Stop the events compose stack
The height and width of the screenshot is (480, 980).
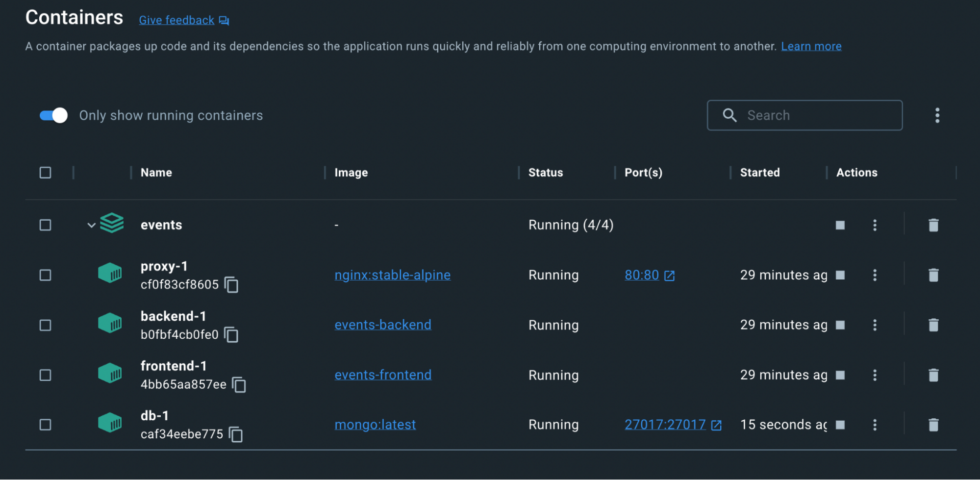click(x=840, y=225)
